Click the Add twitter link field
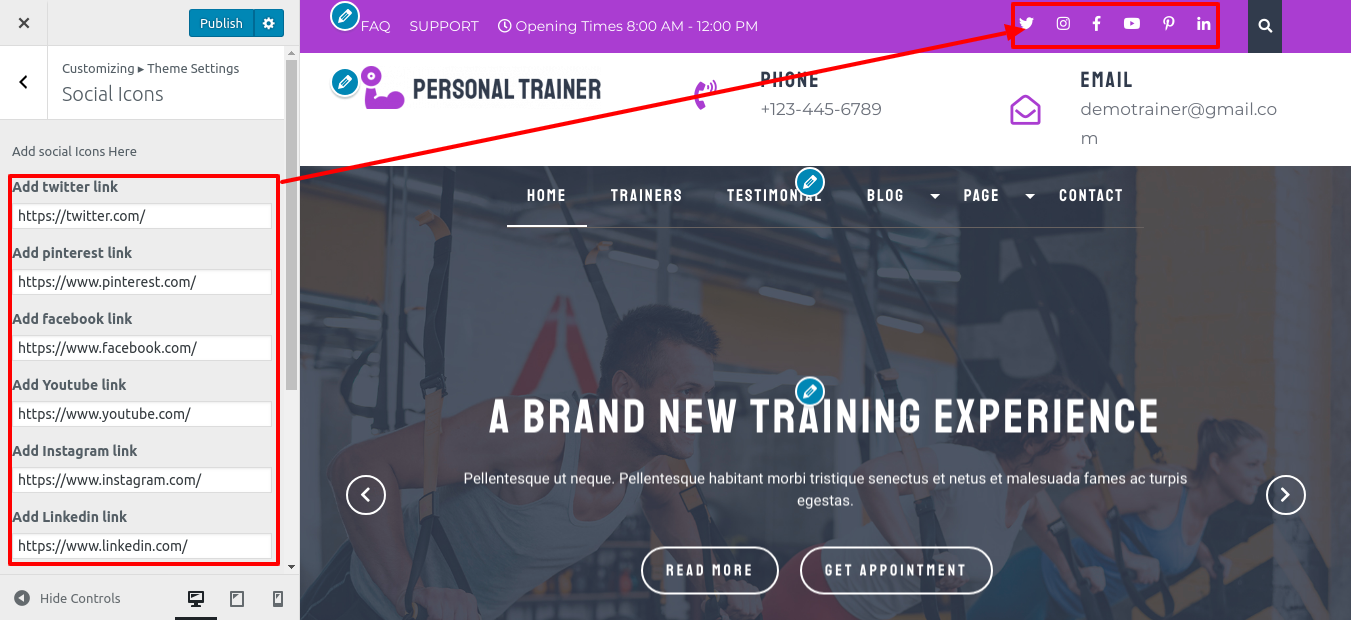The image size is (1351, 620). click(142, 216)
